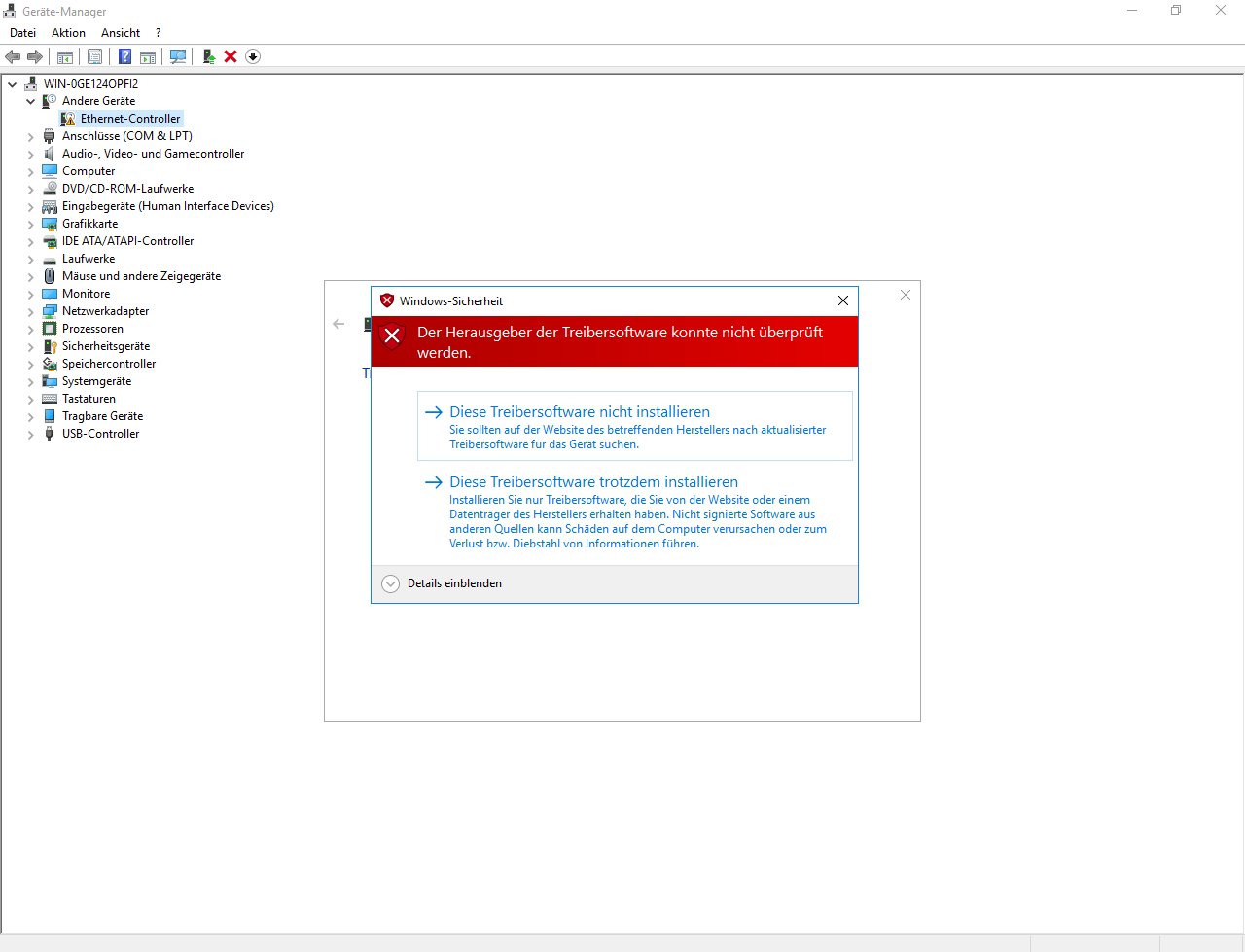
Task: Open the Ansicht menu
Action: (x=121, y=33)
